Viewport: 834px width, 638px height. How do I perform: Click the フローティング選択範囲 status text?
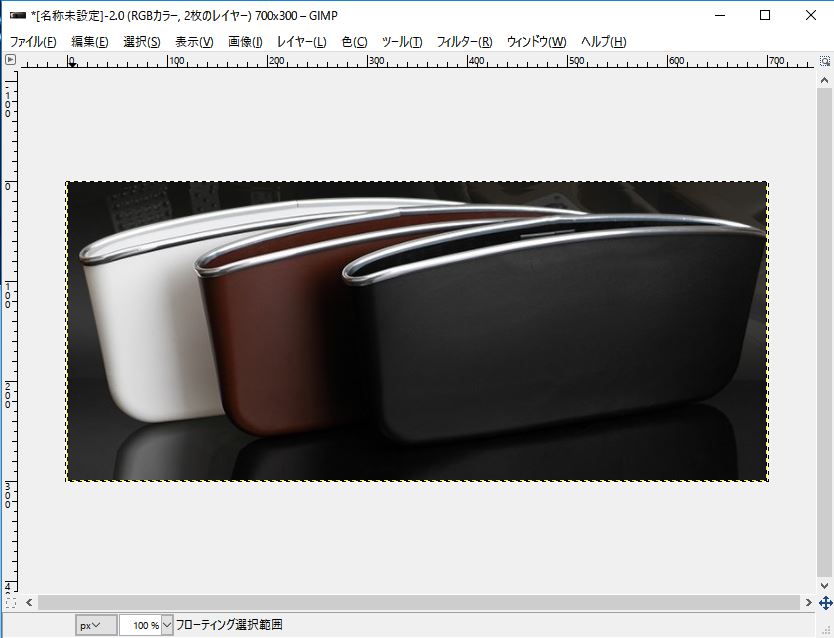coord(229,625)
